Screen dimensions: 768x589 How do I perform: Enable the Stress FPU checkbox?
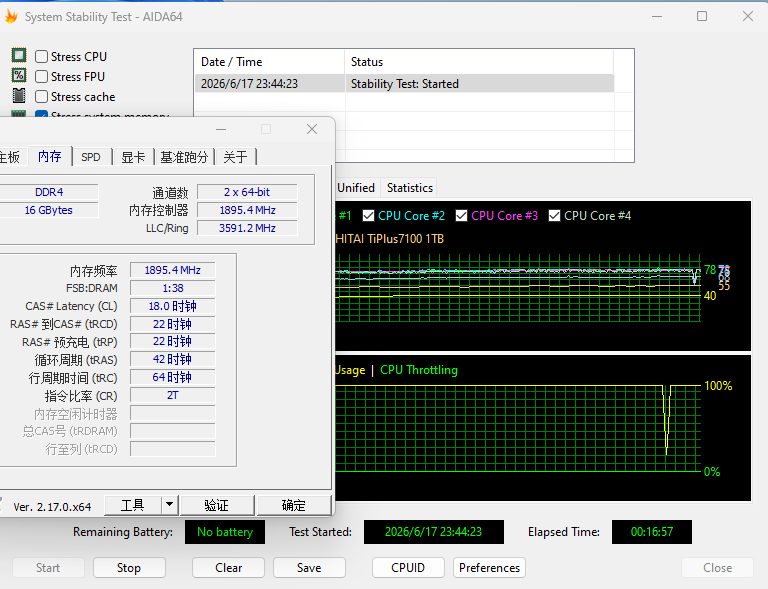coord(42,77)
